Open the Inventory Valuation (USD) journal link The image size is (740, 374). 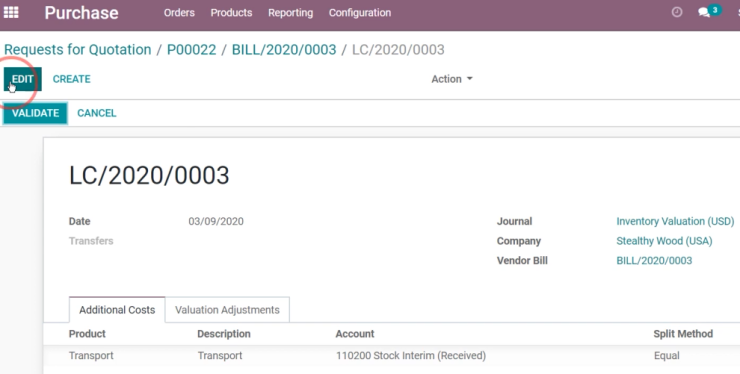click(x=675, y=221)
